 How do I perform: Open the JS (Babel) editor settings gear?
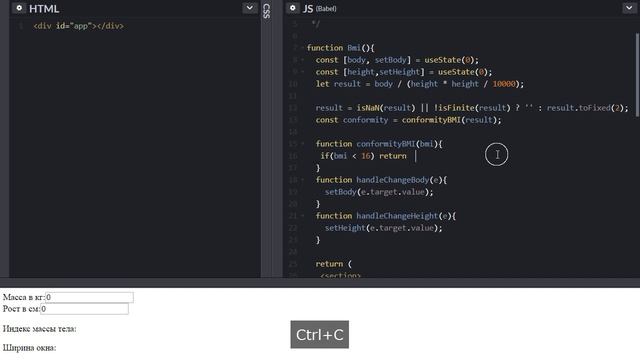pos(293,8)
